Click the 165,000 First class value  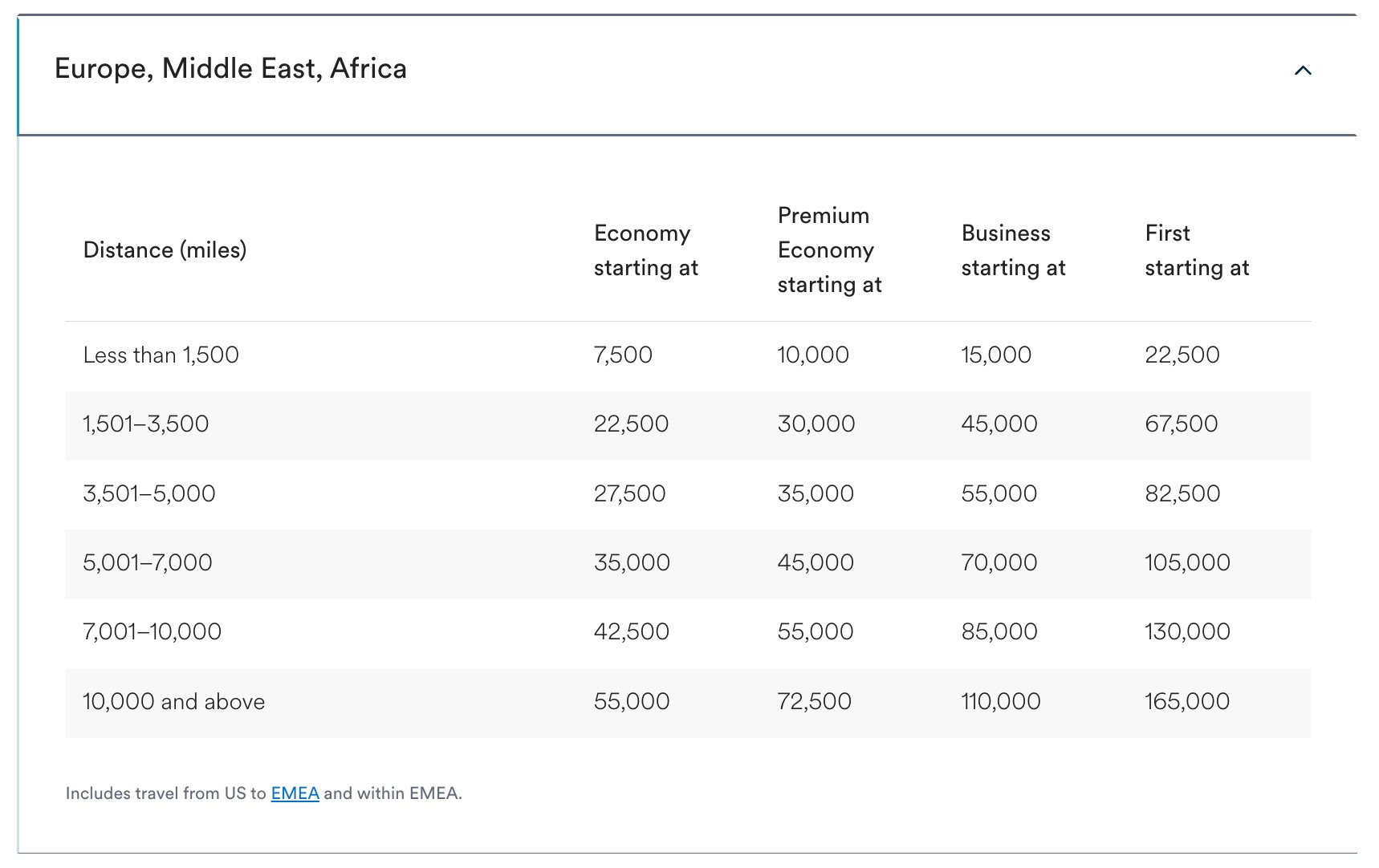pos(1186,702)
